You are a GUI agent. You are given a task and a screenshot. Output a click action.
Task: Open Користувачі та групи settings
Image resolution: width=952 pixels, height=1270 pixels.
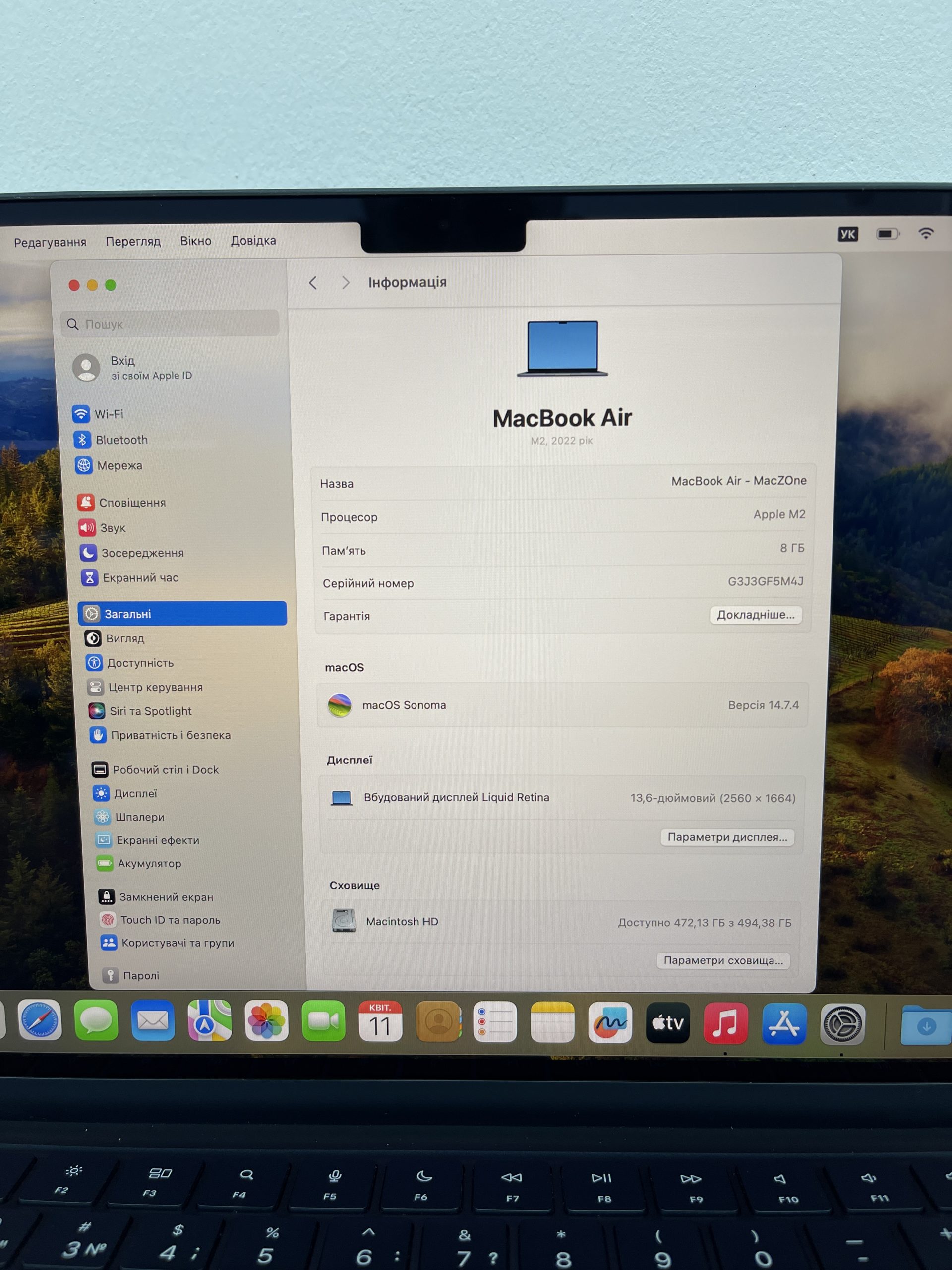(x=168, y=943)
